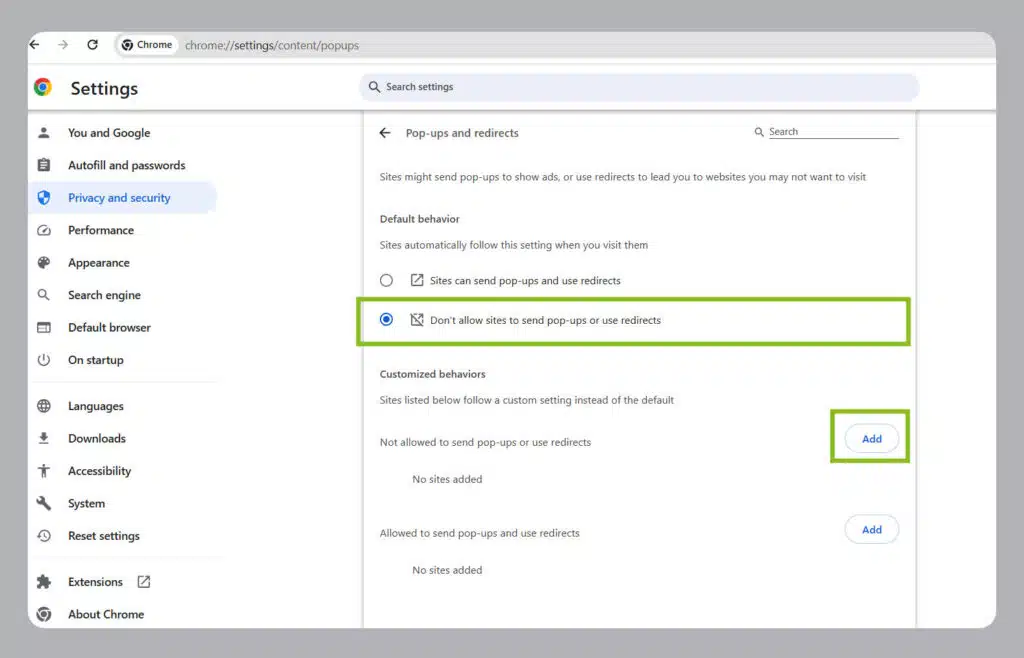
Task: Open Extensions page link
Action: [95, 582]
